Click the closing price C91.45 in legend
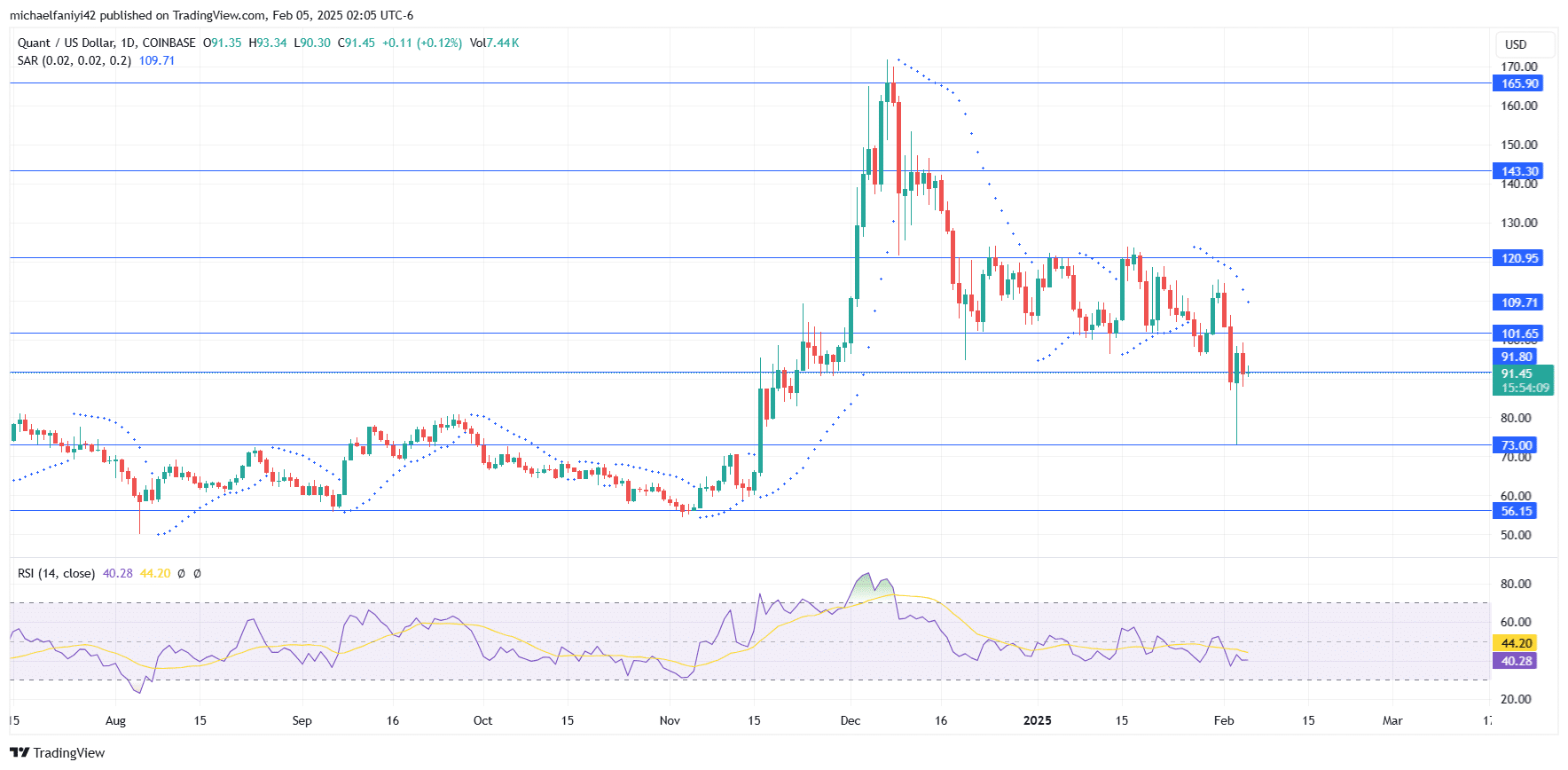This screenshot has height=770, width=1568. [x=356, y=43]
